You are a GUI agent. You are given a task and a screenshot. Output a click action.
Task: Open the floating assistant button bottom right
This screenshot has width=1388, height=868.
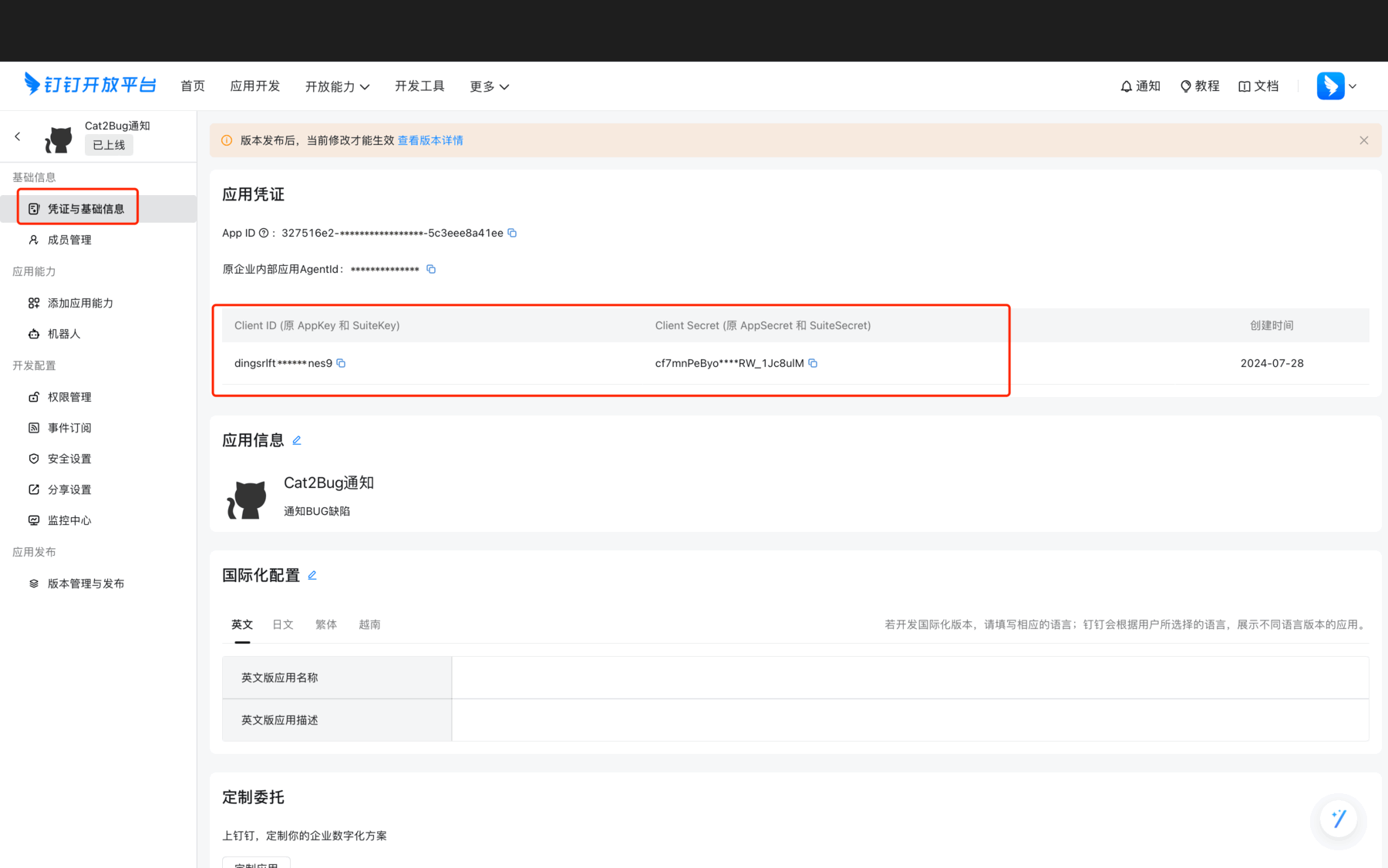tap(1339, 819)
